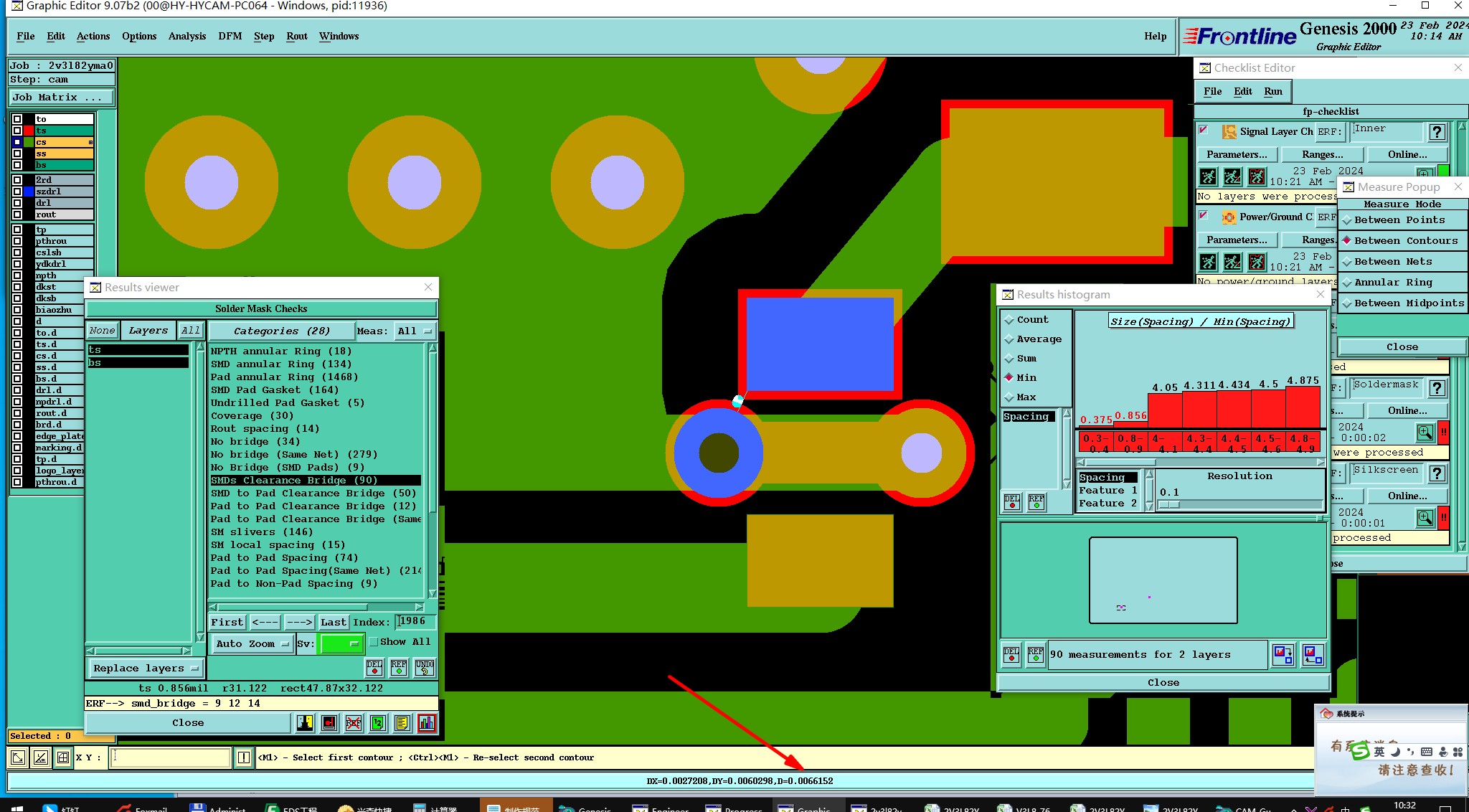Screen dimensions: 1469x812
Task: Click the Job Matrix button
Action: [x=60, y=98]
